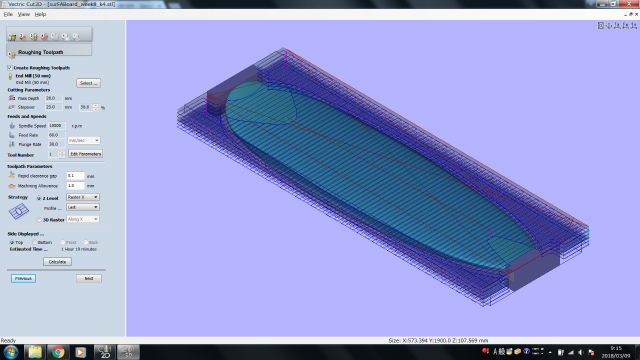
Task: Open the feed rate units dropdown
Action: [84, 140]
